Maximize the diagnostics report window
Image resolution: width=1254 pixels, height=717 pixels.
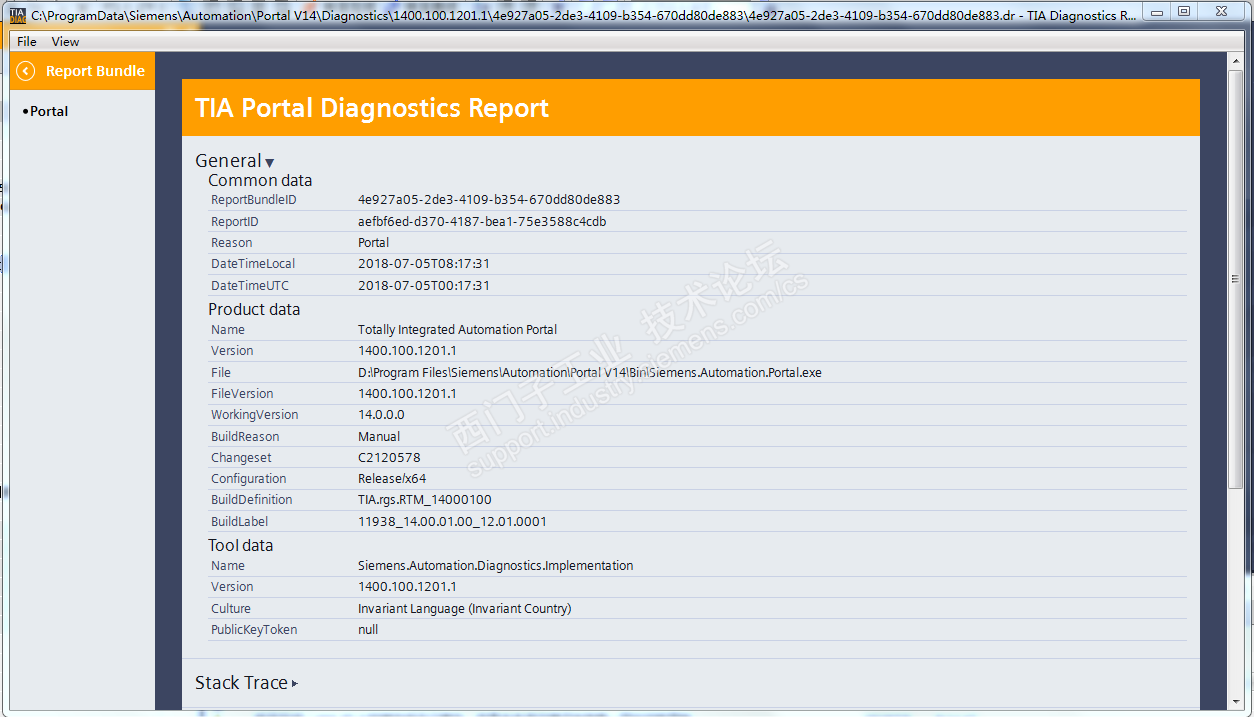pyautogui.click(x=1184, y=11)
